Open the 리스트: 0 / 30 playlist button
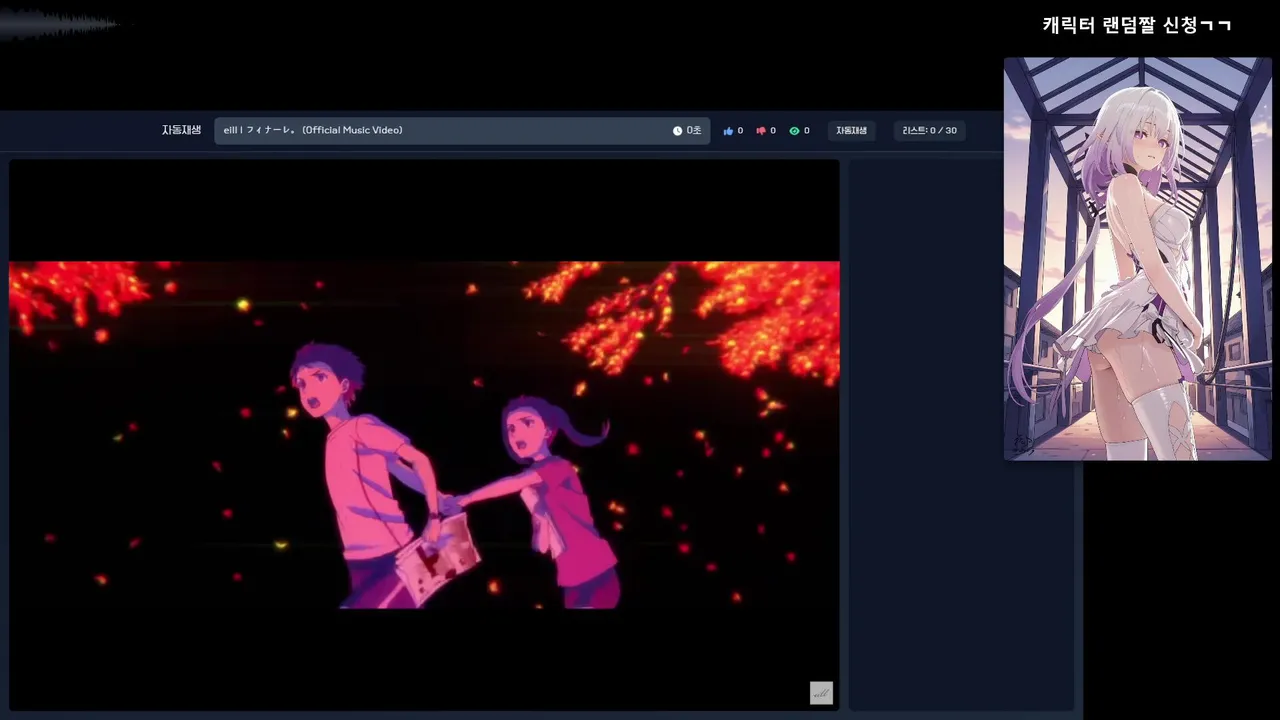The image size is (1280, 720). [929, 131]
